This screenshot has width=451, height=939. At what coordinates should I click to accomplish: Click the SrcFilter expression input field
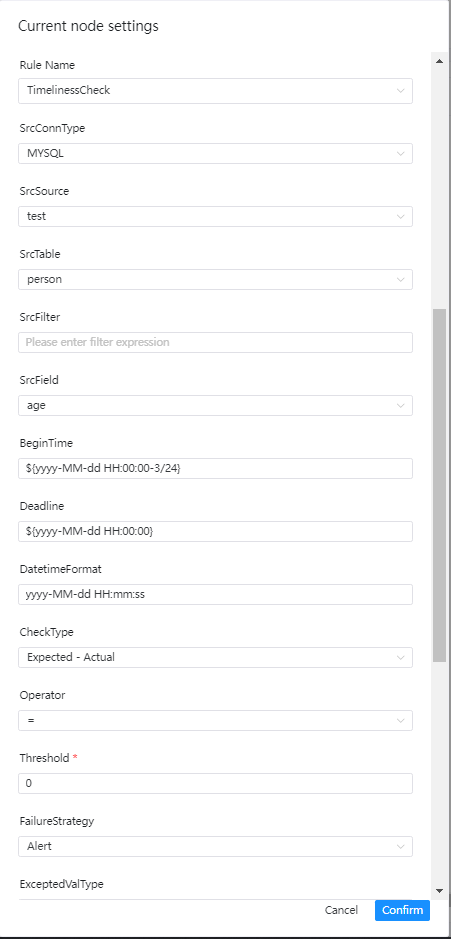tap(215, 343)
